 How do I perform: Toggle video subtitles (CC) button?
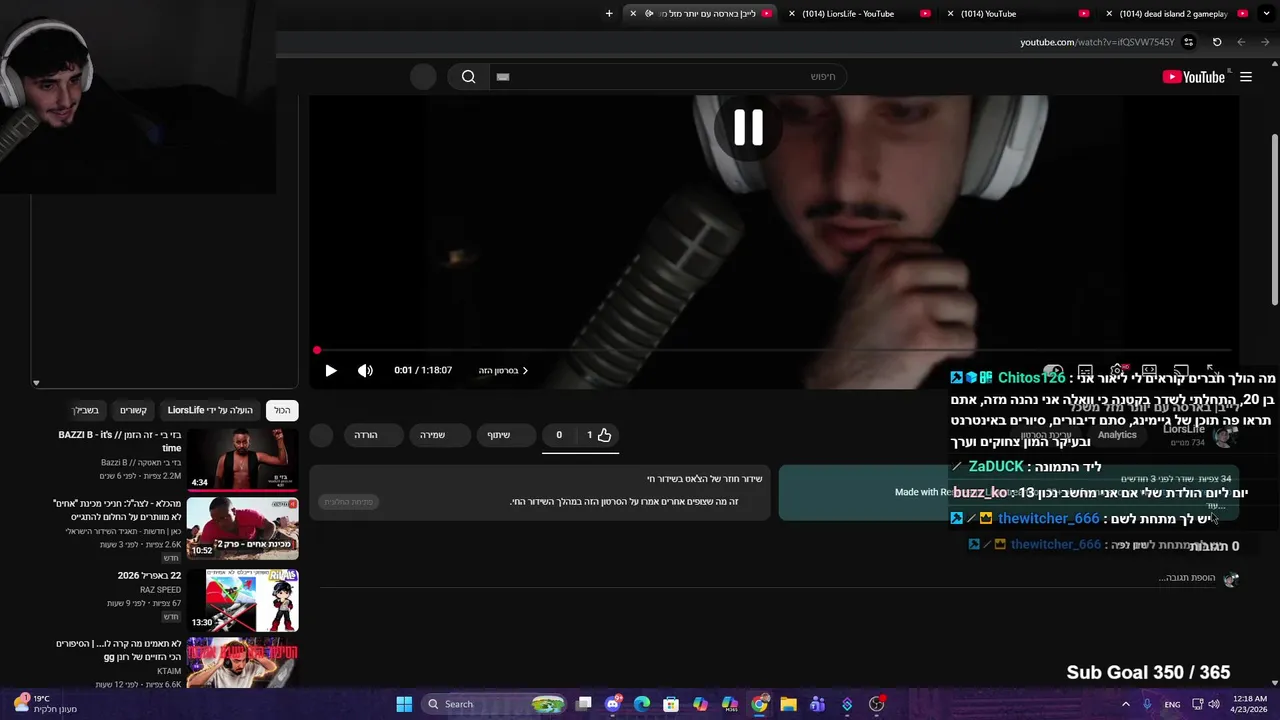pyautogui.click(x=1085, y=371)
